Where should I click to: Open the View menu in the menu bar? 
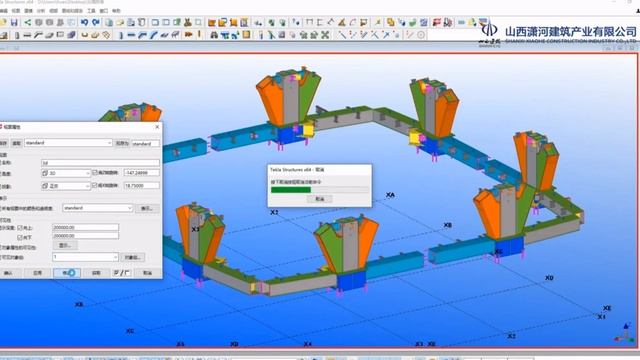[x=16, y=11]
